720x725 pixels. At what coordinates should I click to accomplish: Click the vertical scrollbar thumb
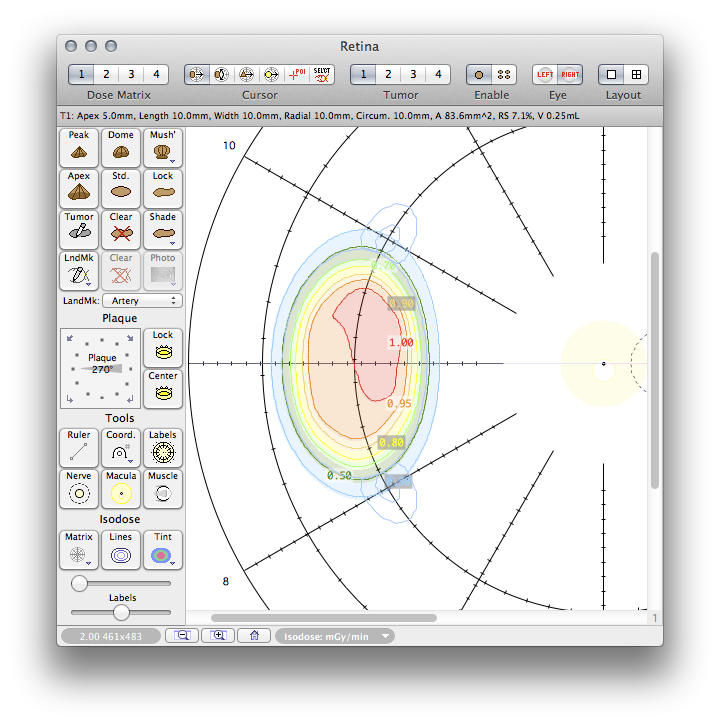(655, 370)
